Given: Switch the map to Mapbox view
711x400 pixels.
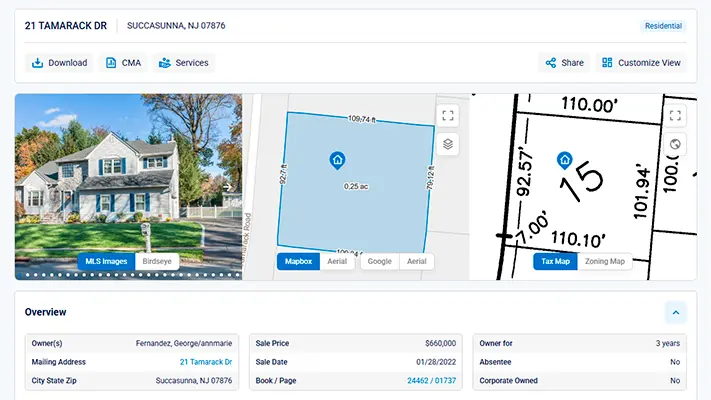Looking at the screenshot, I should [299, 261].
